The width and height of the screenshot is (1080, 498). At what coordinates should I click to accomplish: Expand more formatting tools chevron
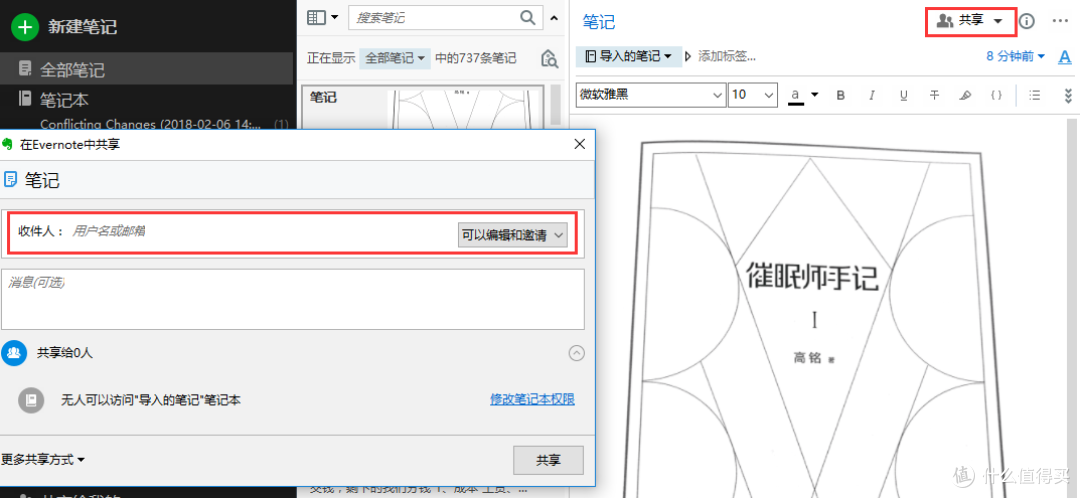(1068, 96)
